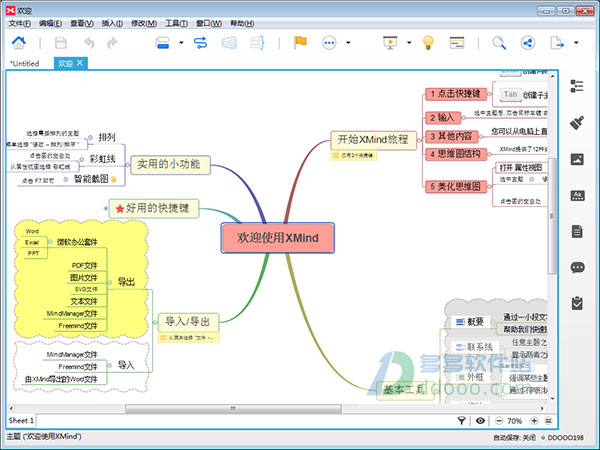Open the 查看(V) menu
600x450 pixels.
tap(82, 24)
